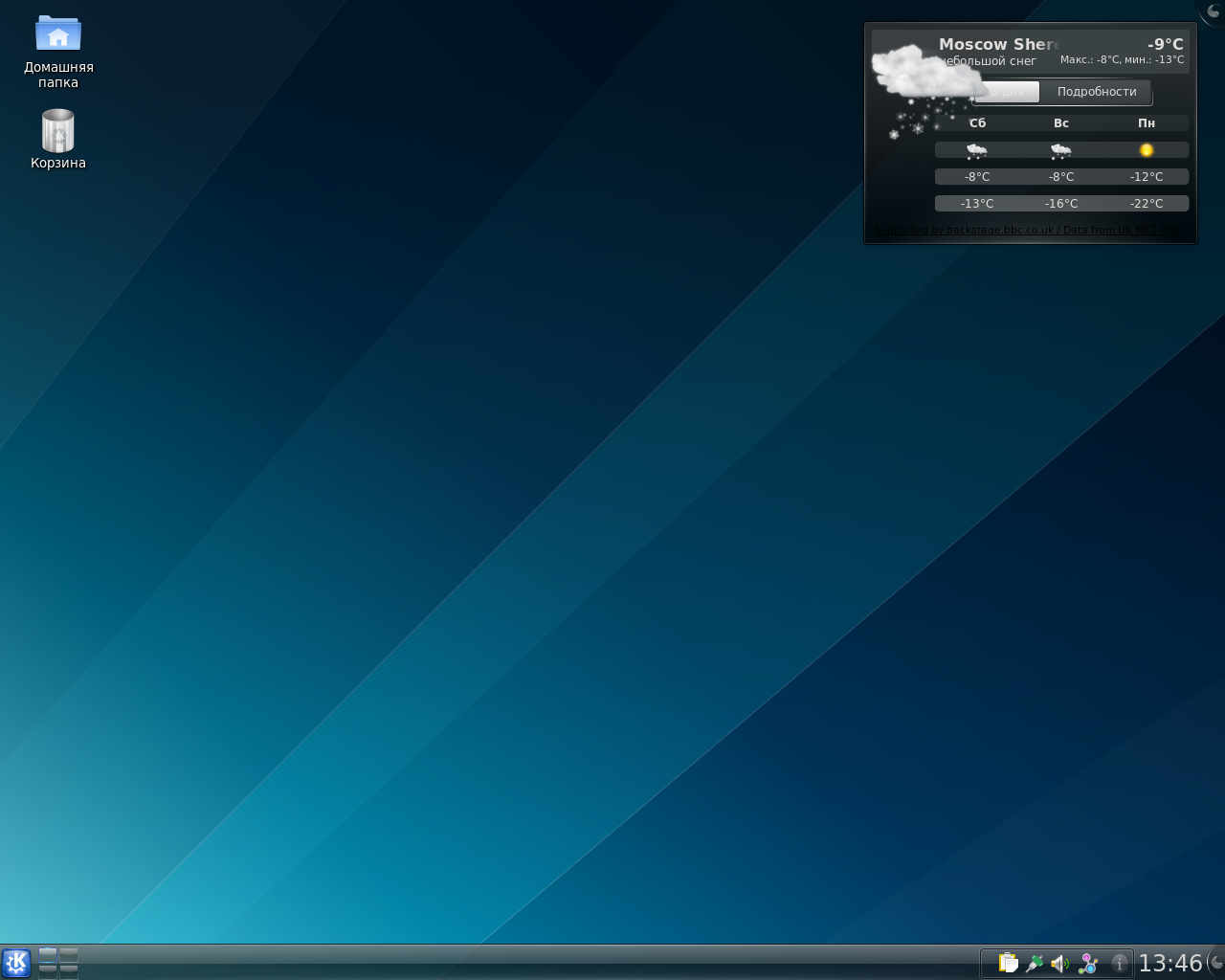Switch to the 3 дня forecast tab
This screenshot has height=980, width=1225.
1007,92
